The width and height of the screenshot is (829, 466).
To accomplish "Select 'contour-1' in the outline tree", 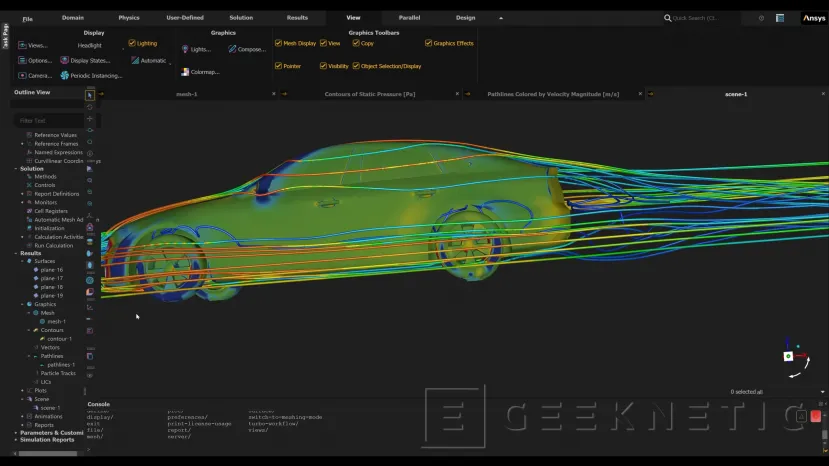I will pyautogui.click(x=59, y=339).
